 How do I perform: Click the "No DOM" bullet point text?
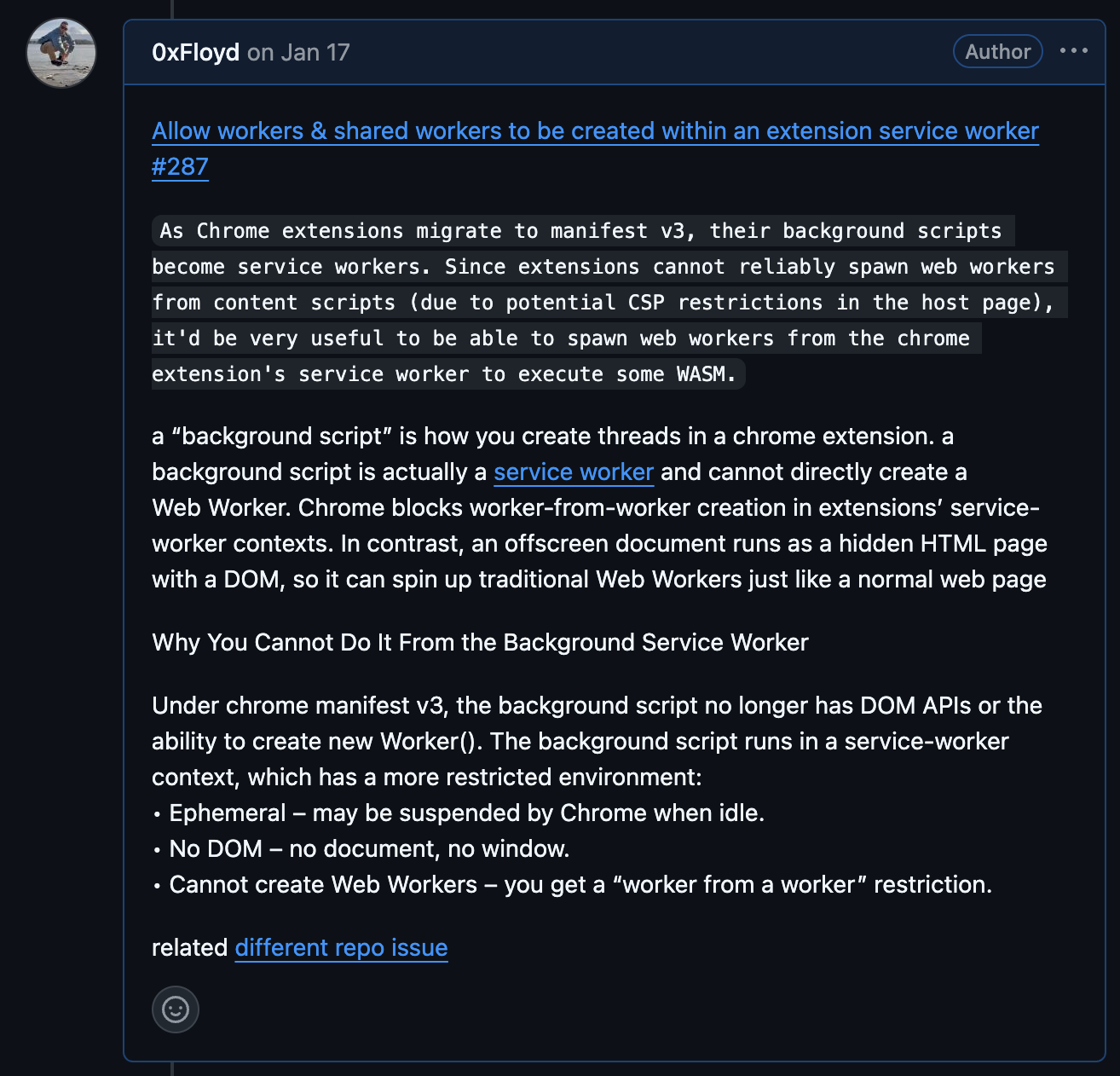[x=369, y=849]
